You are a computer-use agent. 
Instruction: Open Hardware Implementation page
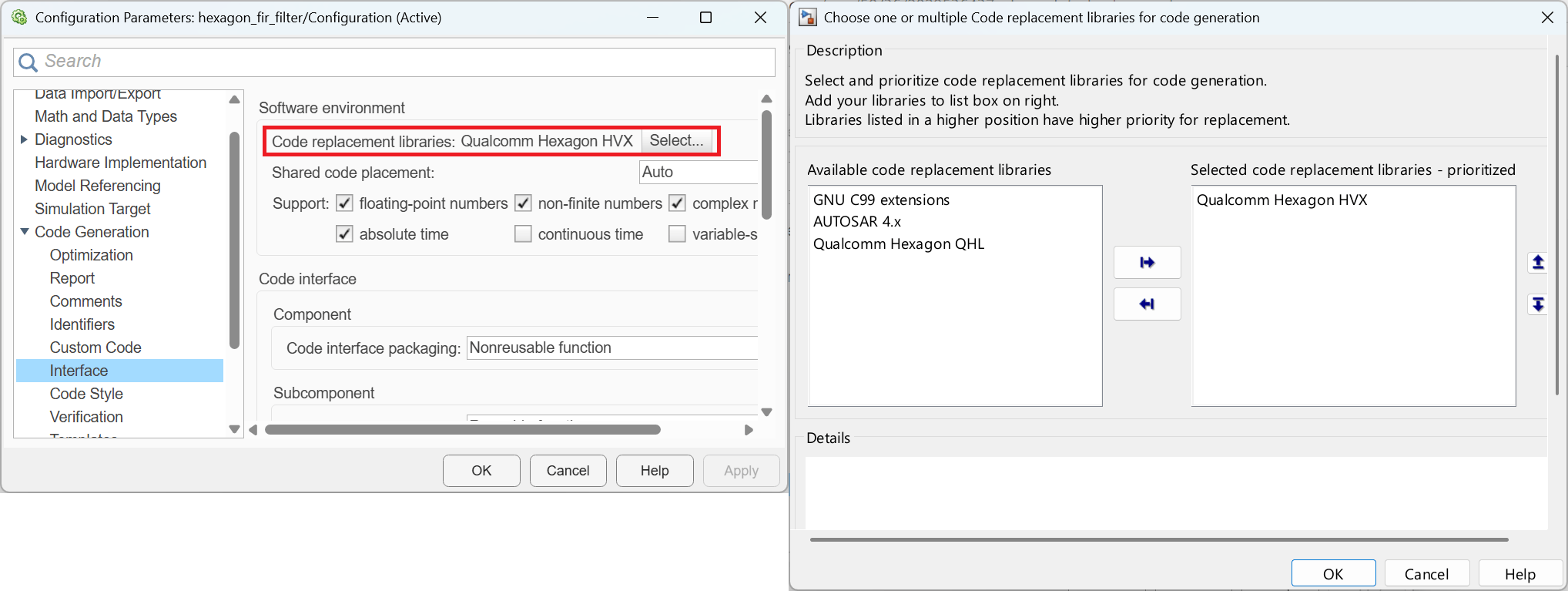[120, 163]
